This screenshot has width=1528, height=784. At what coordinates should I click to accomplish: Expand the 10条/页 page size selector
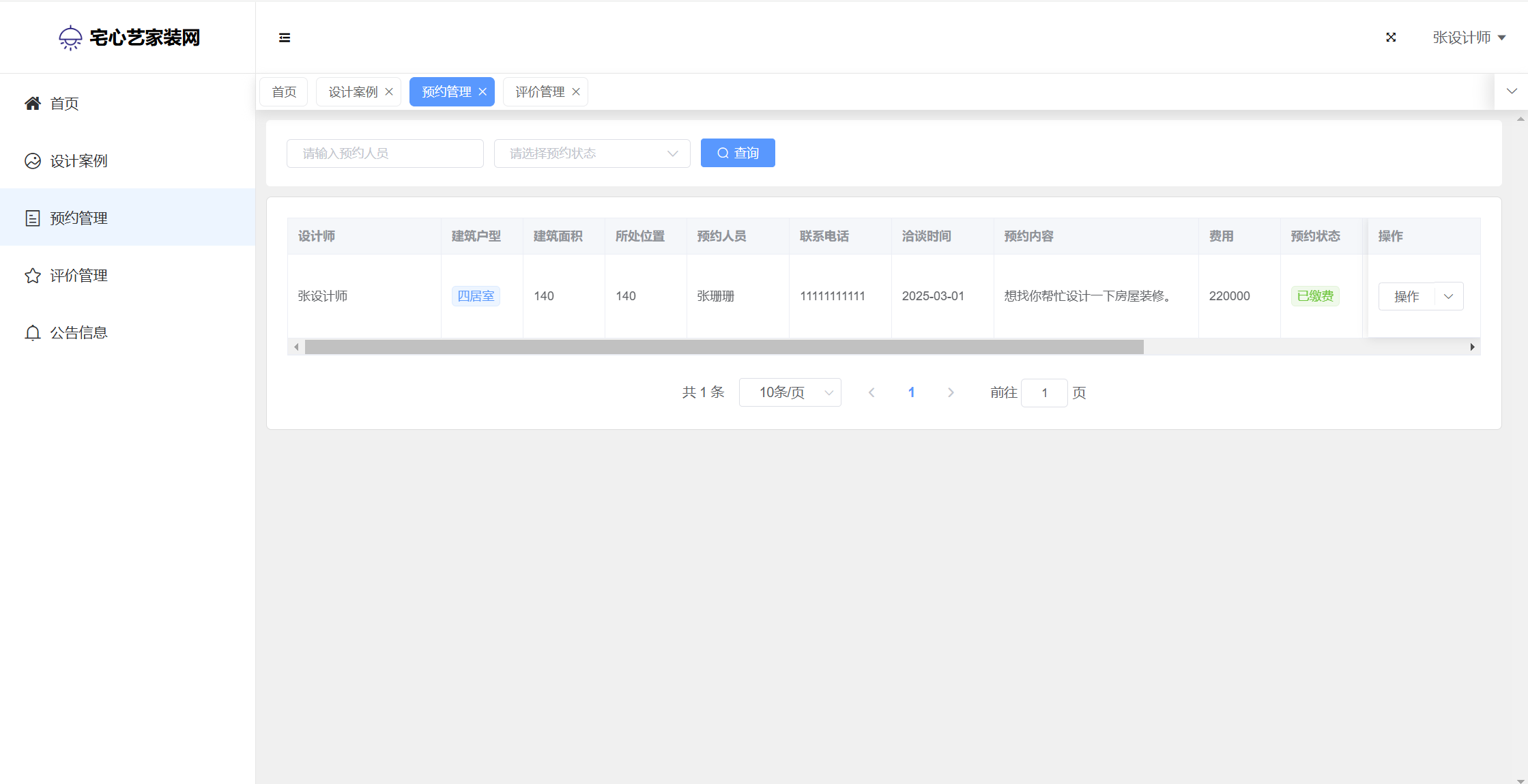(x=790, y=392)
